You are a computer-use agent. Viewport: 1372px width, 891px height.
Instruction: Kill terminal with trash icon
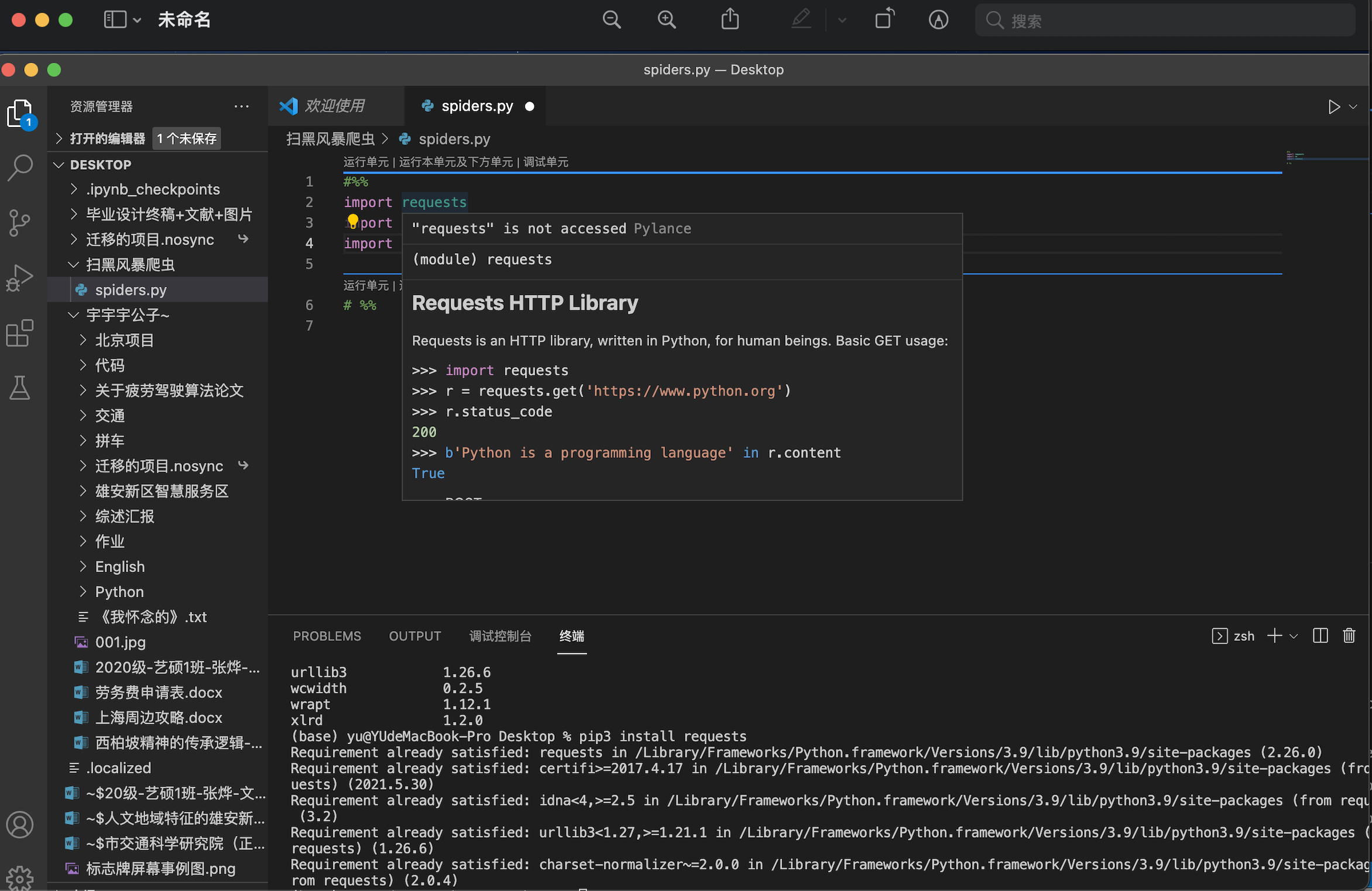[x=1349, y=636]
